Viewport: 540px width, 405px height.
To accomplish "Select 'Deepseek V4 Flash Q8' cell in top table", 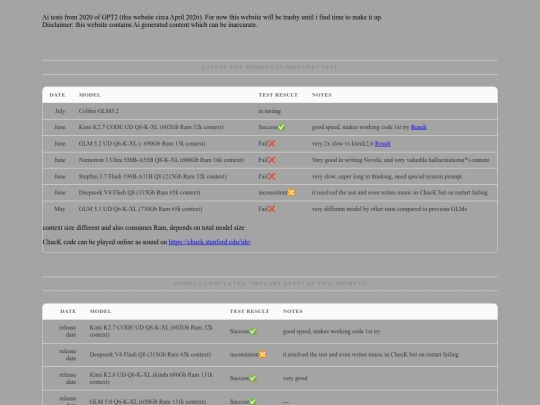I will 139,193.
